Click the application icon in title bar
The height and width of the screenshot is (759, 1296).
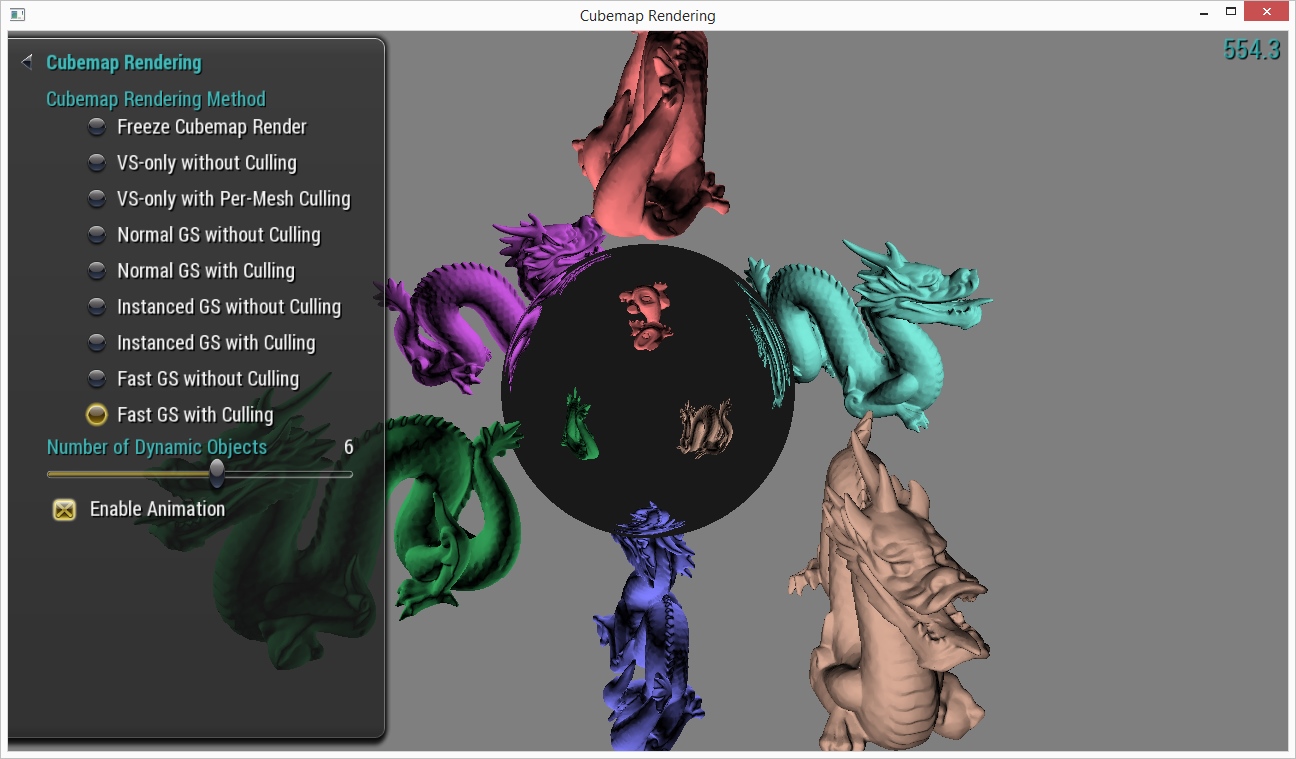18,15
